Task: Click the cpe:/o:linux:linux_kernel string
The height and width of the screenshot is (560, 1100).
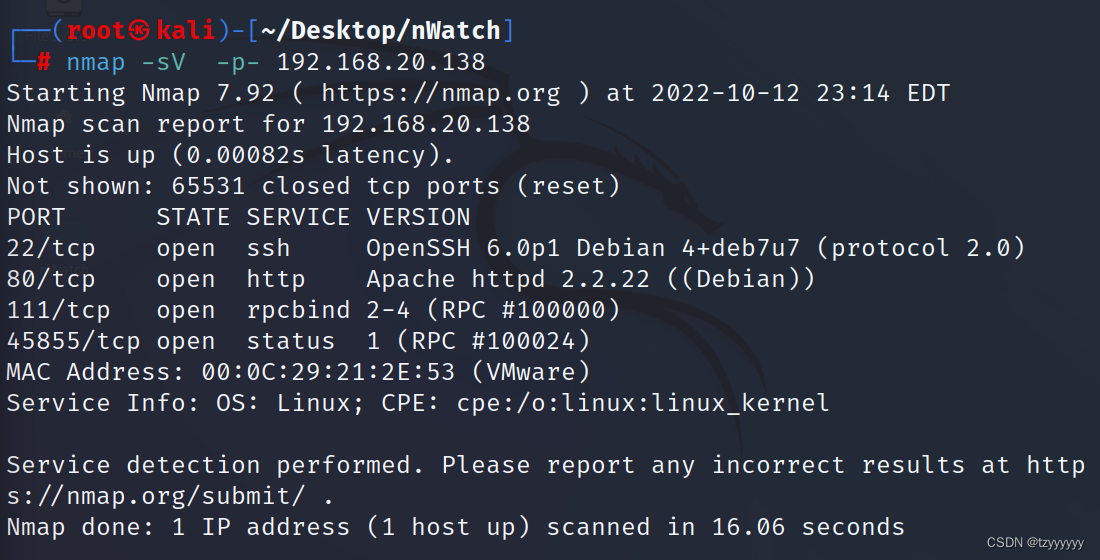Action: coord(643,404)
